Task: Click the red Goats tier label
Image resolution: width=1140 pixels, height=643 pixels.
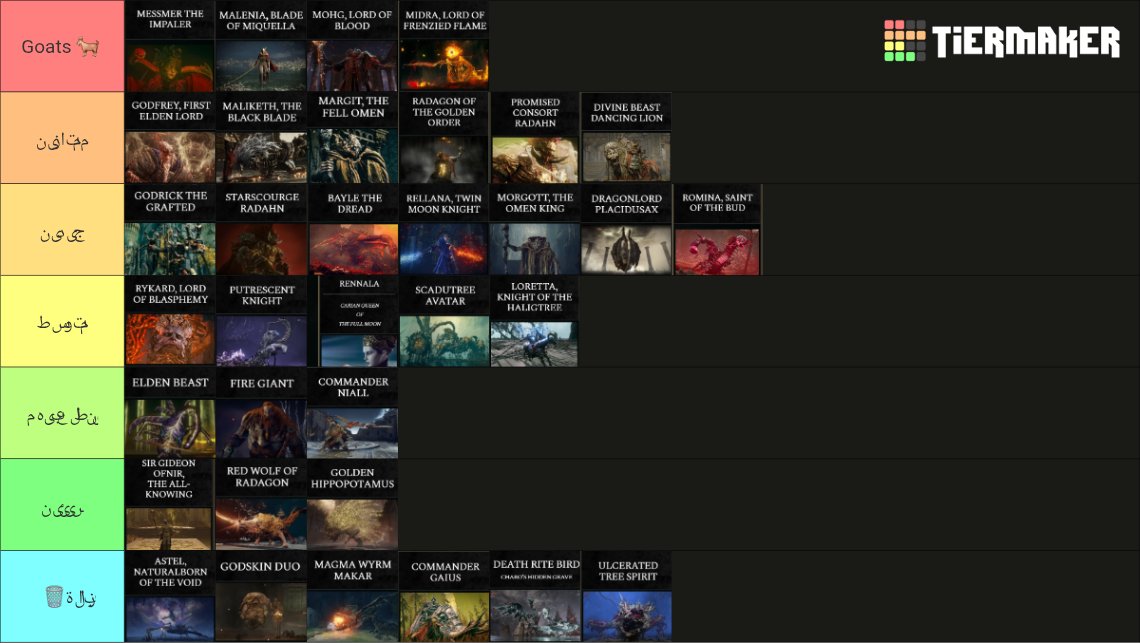Action: coord(62,46)
